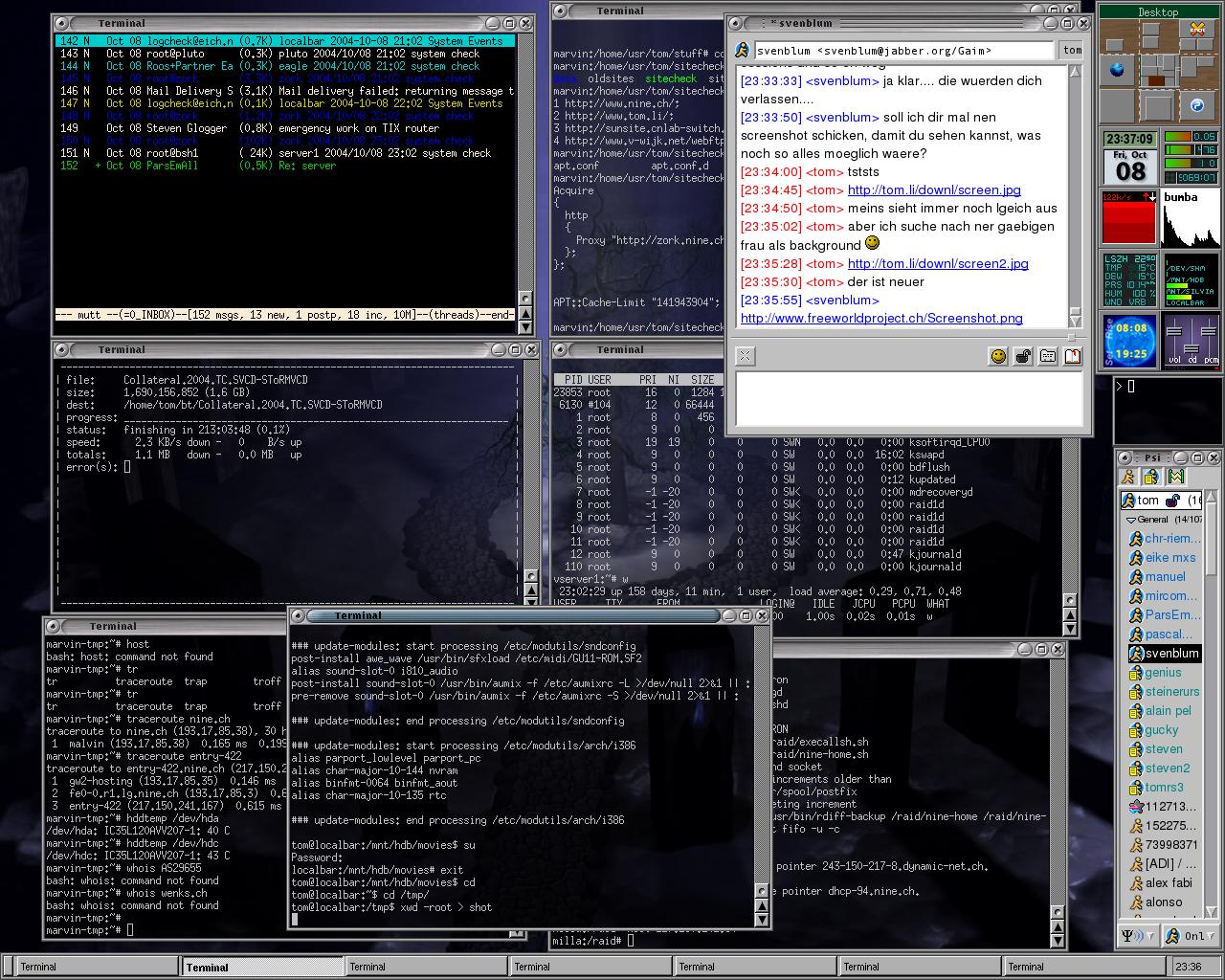Toggle show offline contacts in Psi toolbar
This screenshot has height=980, width=1225.
click(x=1129, y=477)
